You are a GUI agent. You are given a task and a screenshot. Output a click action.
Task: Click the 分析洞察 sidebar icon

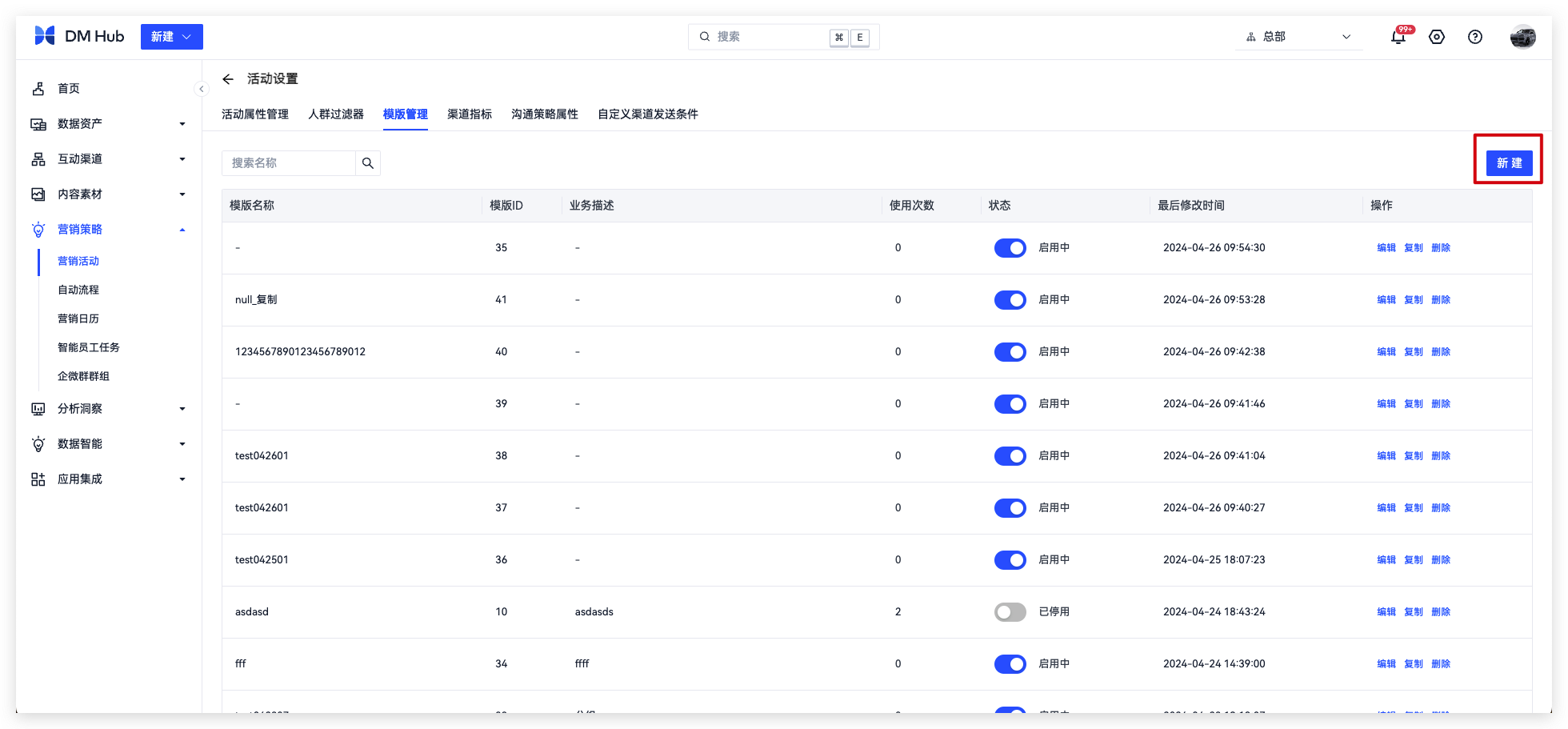click(x=38, y=409)
